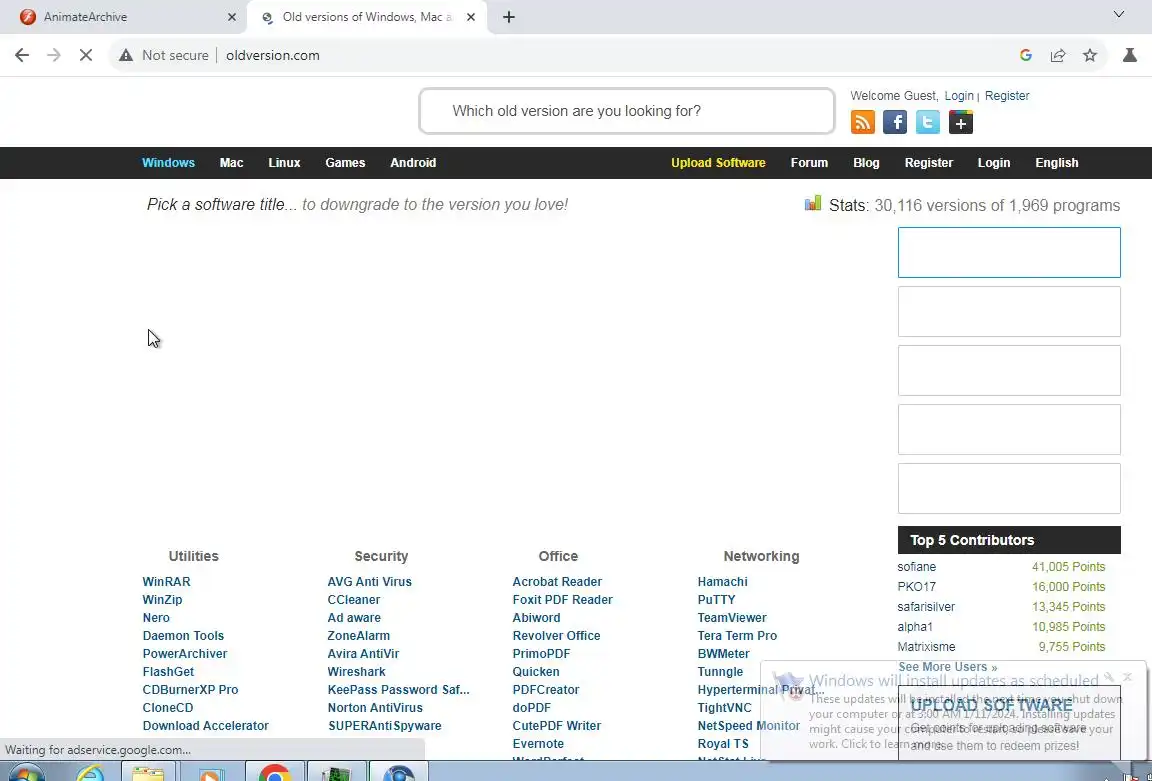Select the Windows navigation item
Screen dimensions: 1152x781
[168, 163]
